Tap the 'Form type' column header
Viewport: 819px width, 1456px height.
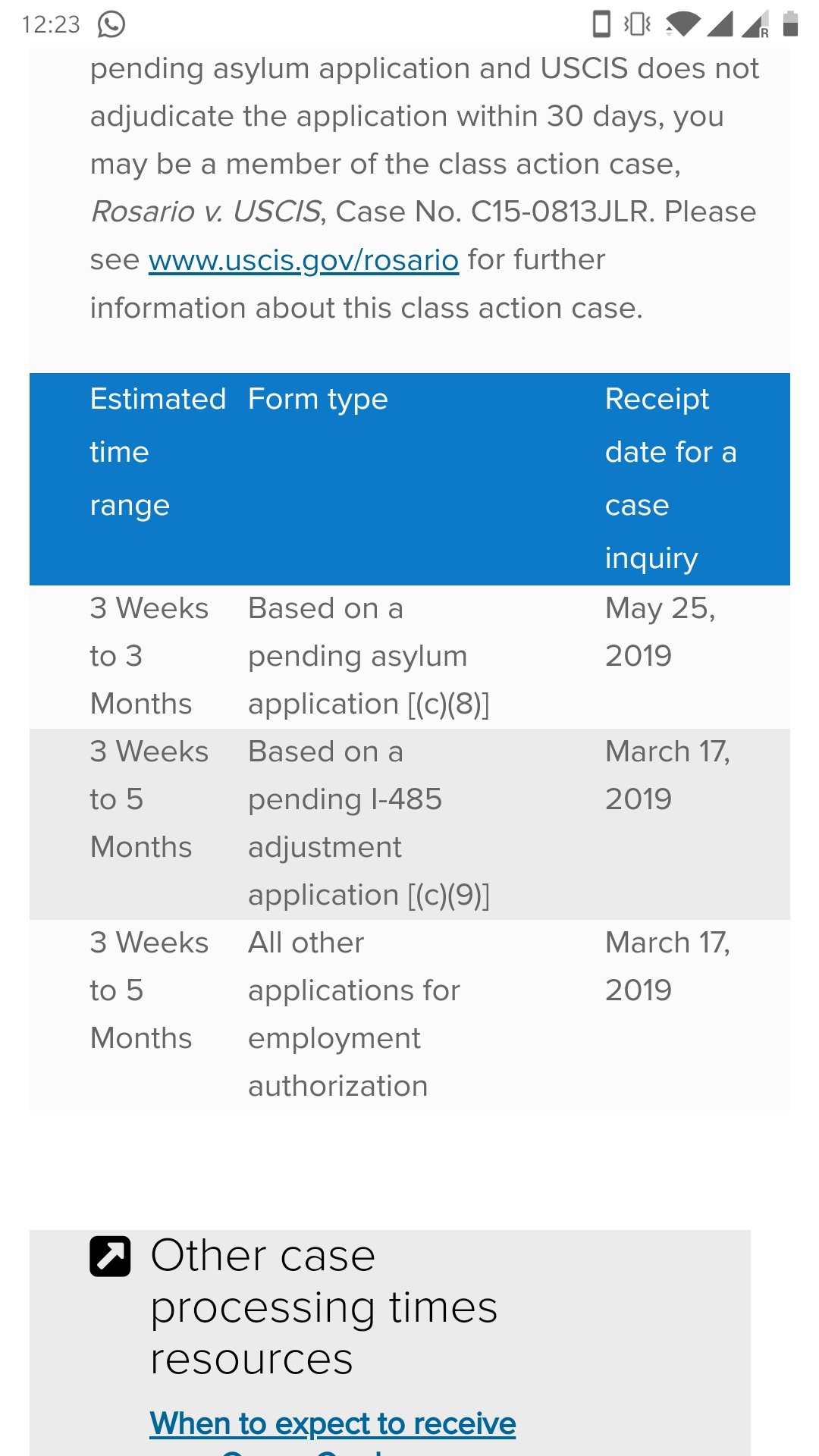(318, 399)
